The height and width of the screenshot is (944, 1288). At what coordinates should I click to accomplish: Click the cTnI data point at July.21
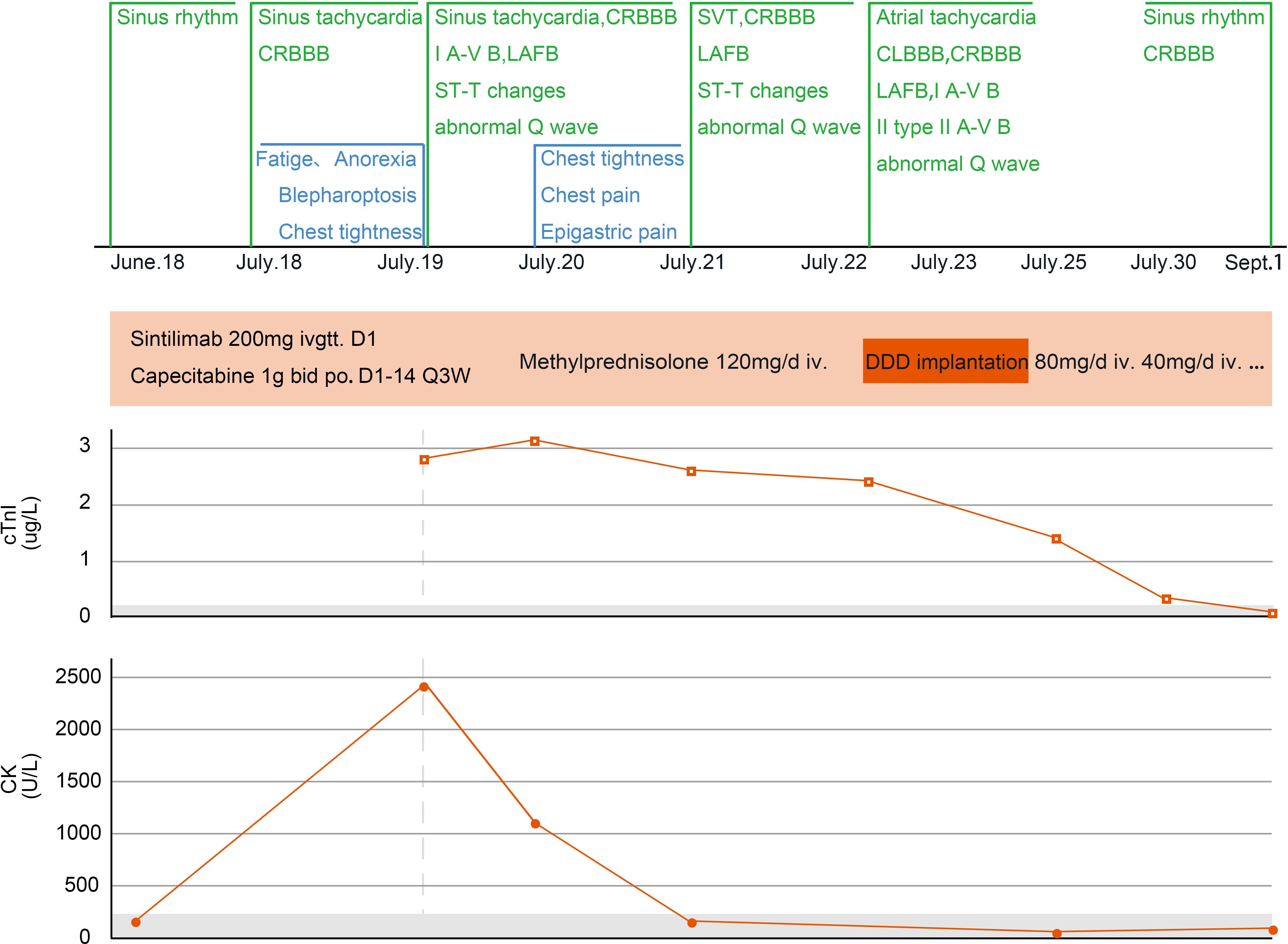pyautogui.click(x=691, y=471)
